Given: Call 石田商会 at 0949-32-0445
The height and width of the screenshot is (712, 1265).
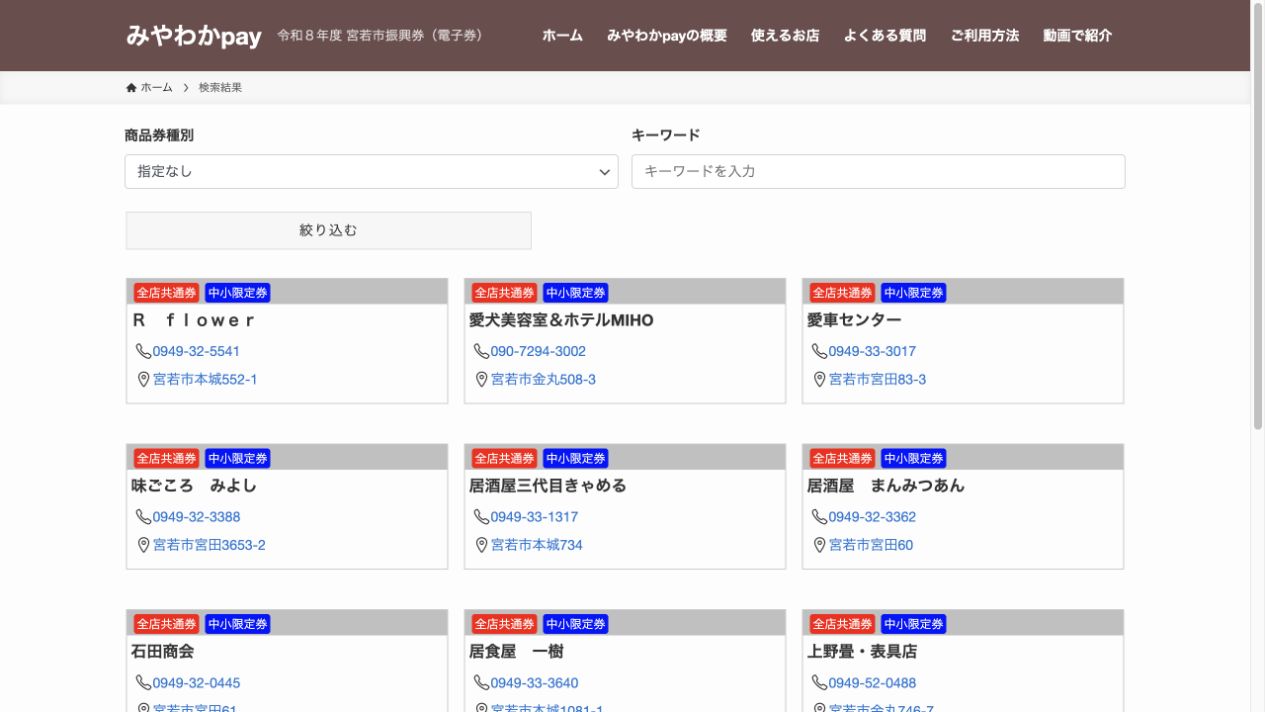Looking at the screenshot, I should 196,683.
